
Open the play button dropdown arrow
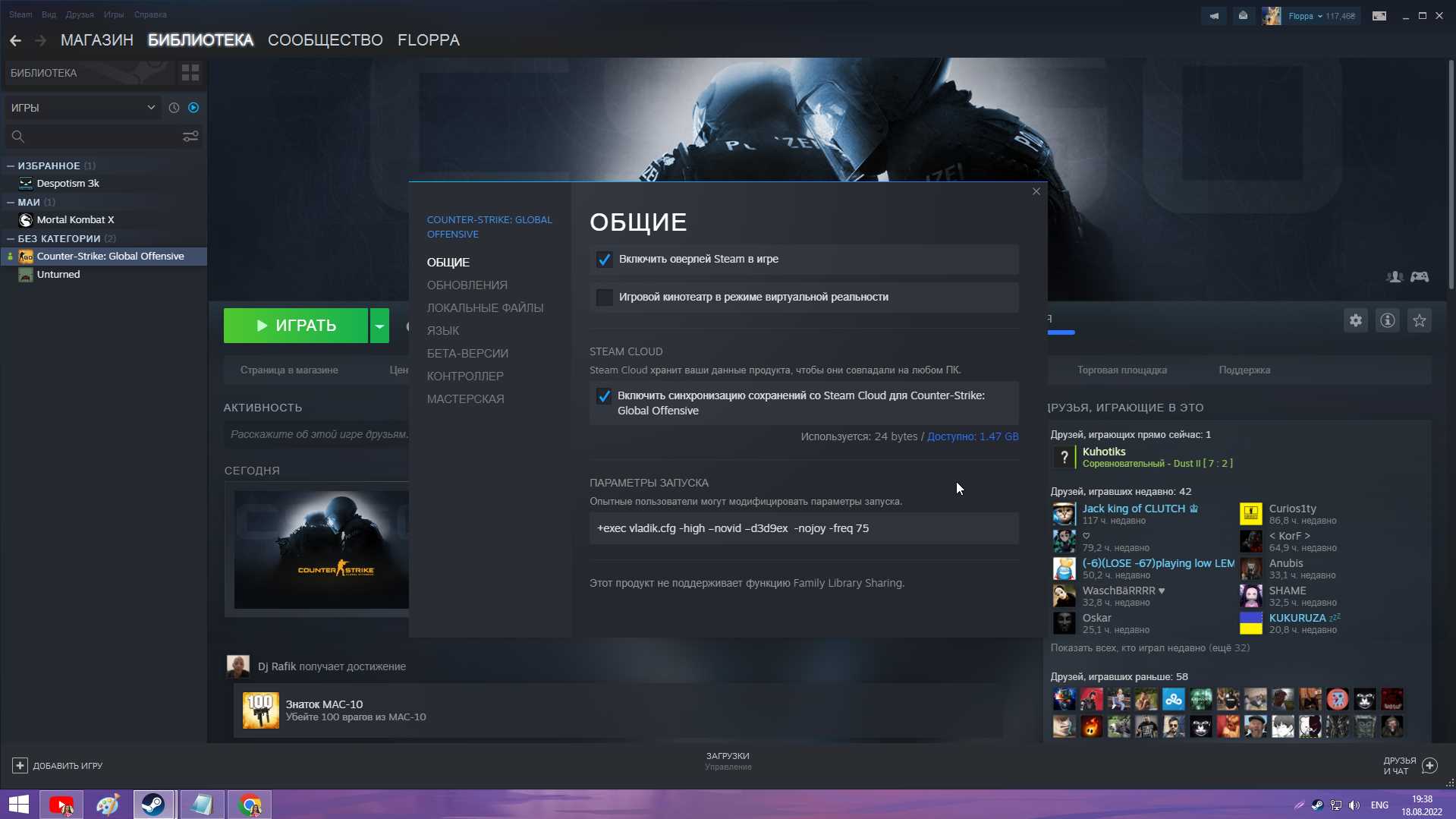pyautogui.click(x=379, y=326)
